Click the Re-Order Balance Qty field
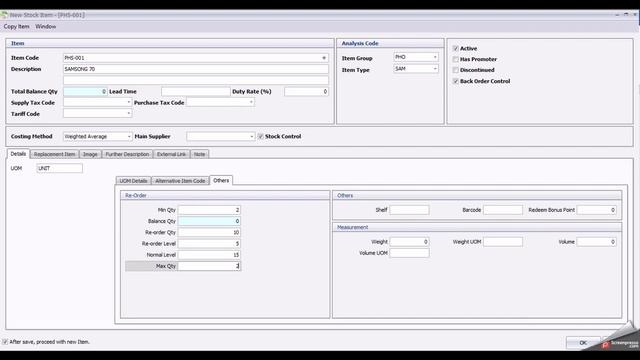 coord(209,221)
